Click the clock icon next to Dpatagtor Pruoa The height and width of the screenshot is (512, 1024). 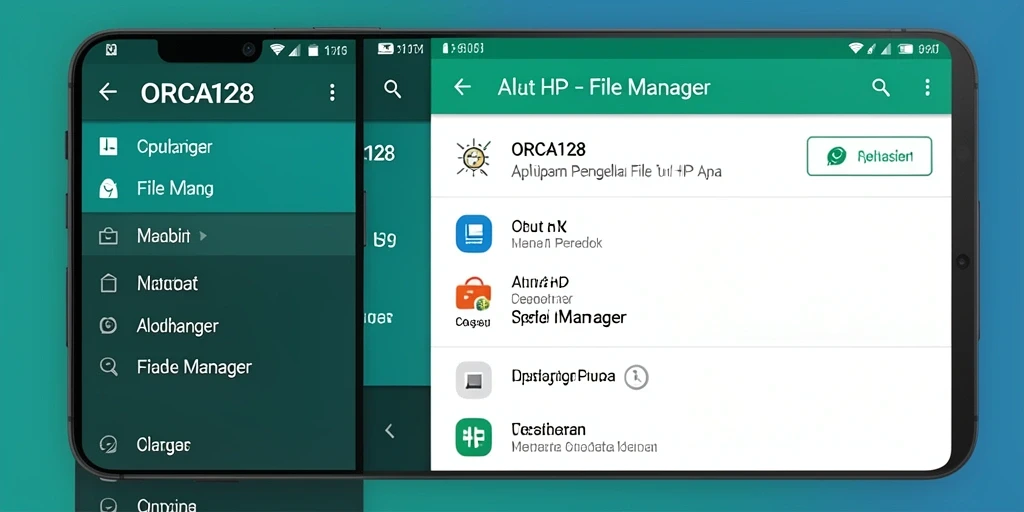[x=636, y=377]
